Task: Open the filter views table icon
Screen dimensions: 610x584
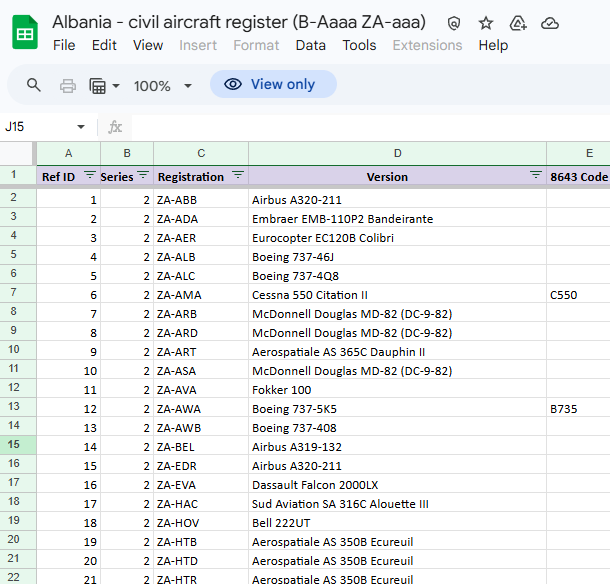Action: pyautogui.click(x=103, y=85)
